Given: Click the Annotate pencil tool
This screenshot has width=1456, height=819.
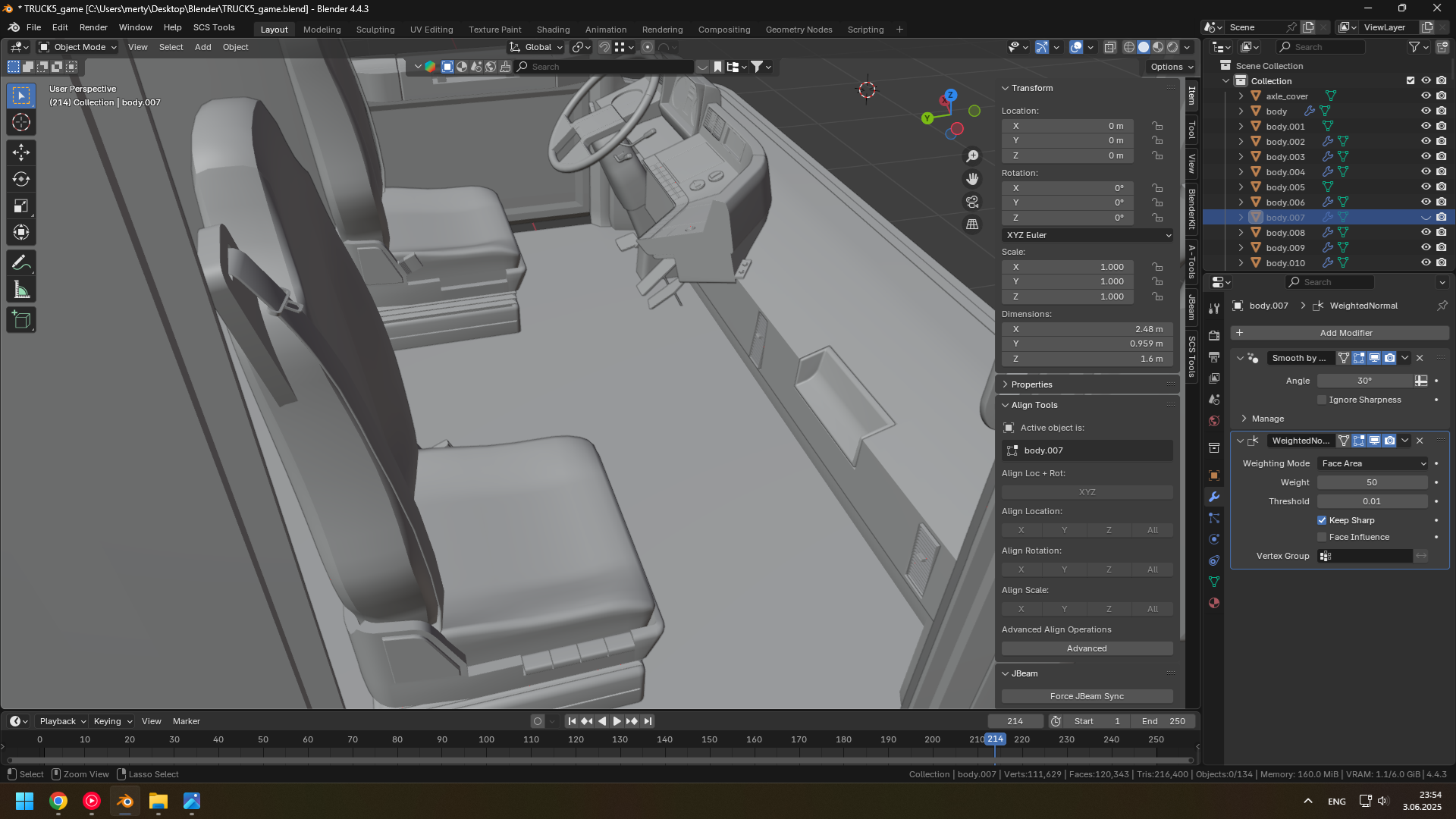Looking at the screenshot, I should [21, 263].
